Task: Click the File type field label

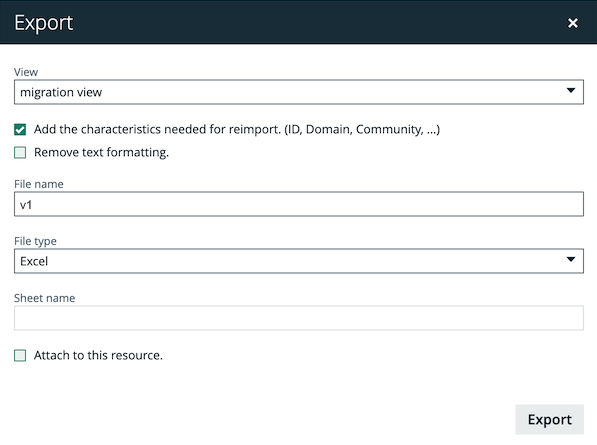Action: pyautogui.click(x=35, y=241)
